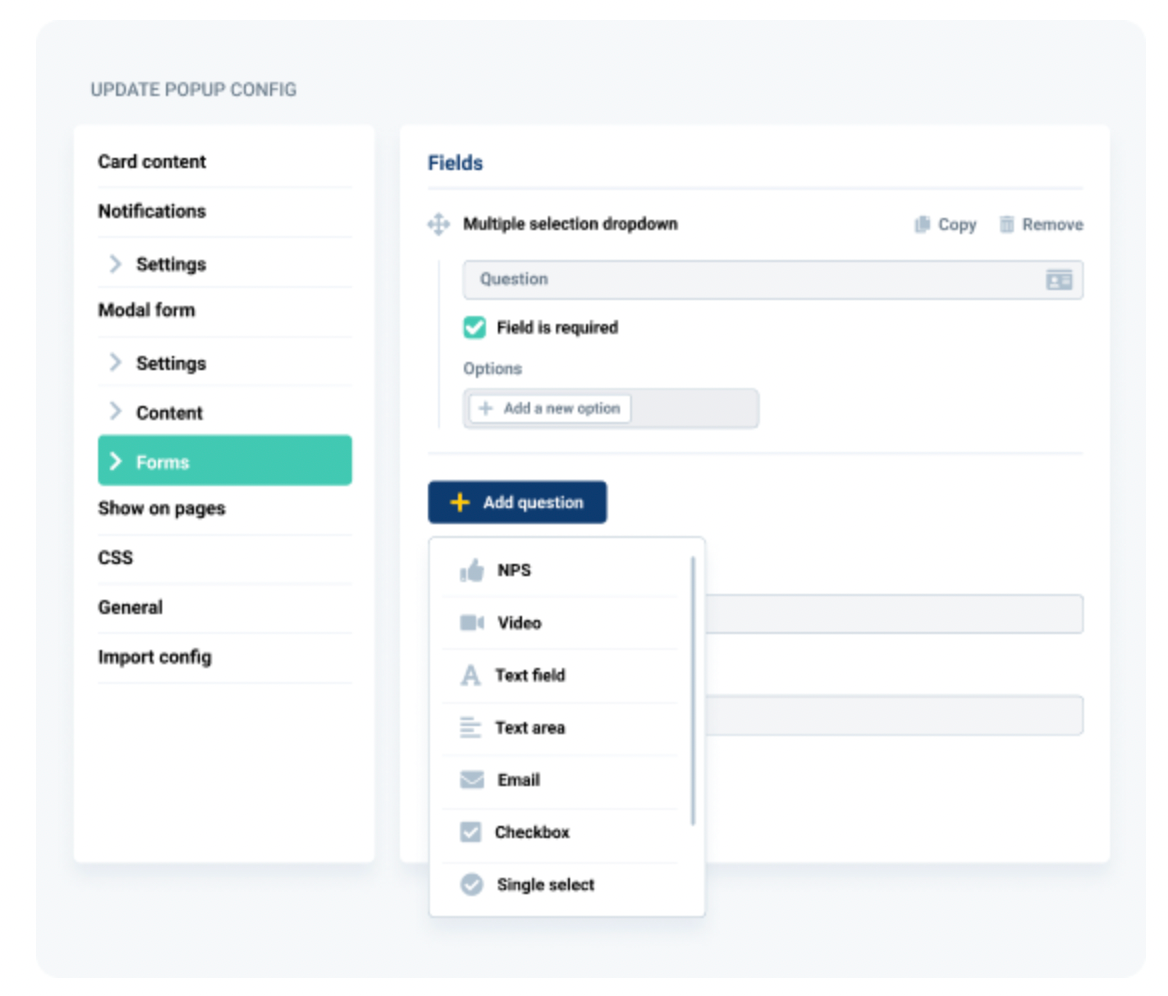Expand the Content chevron

click(115, 411)
